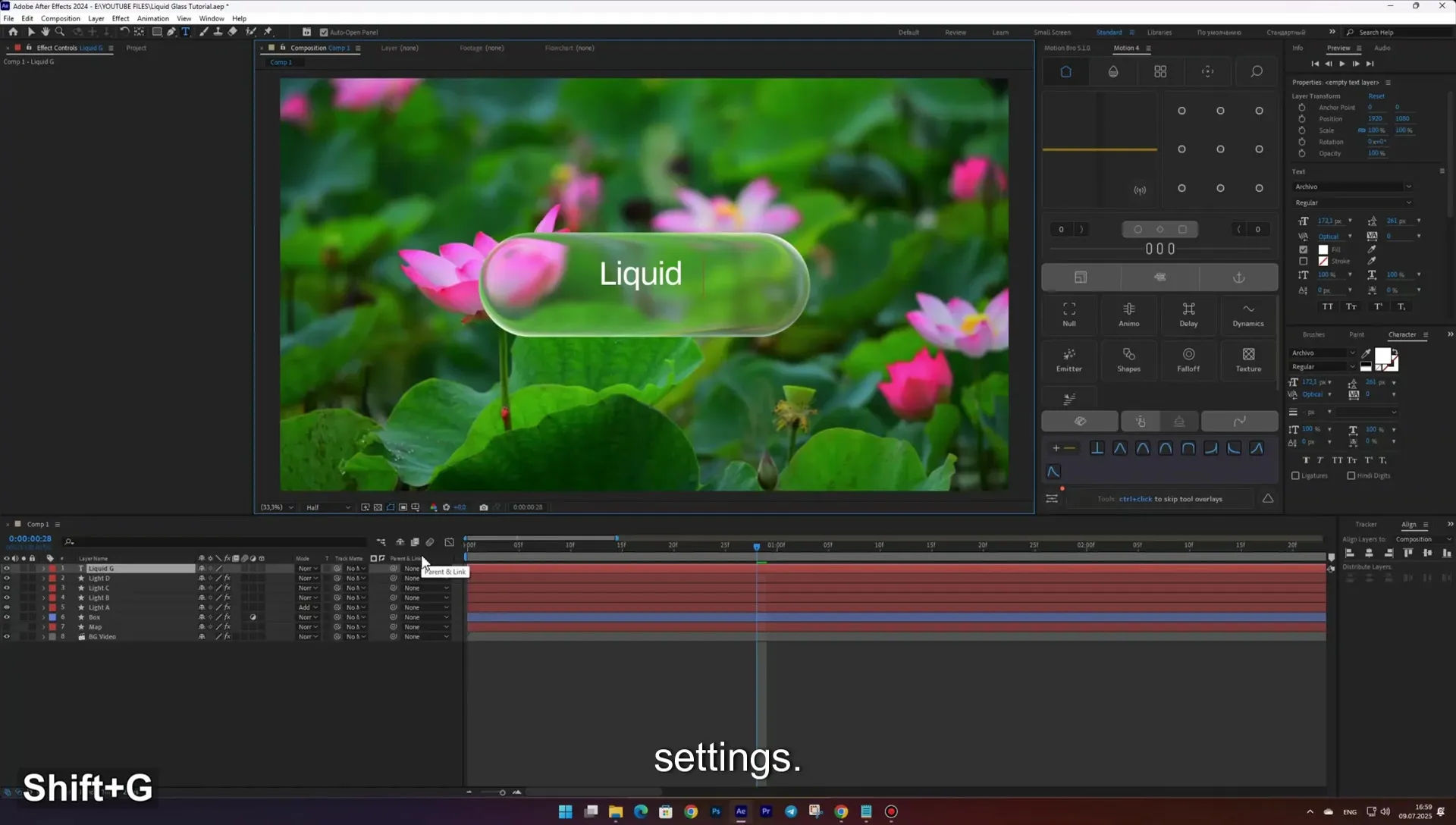Hide the BG Video layer
Screen dimensions: 1456x825
7,637
